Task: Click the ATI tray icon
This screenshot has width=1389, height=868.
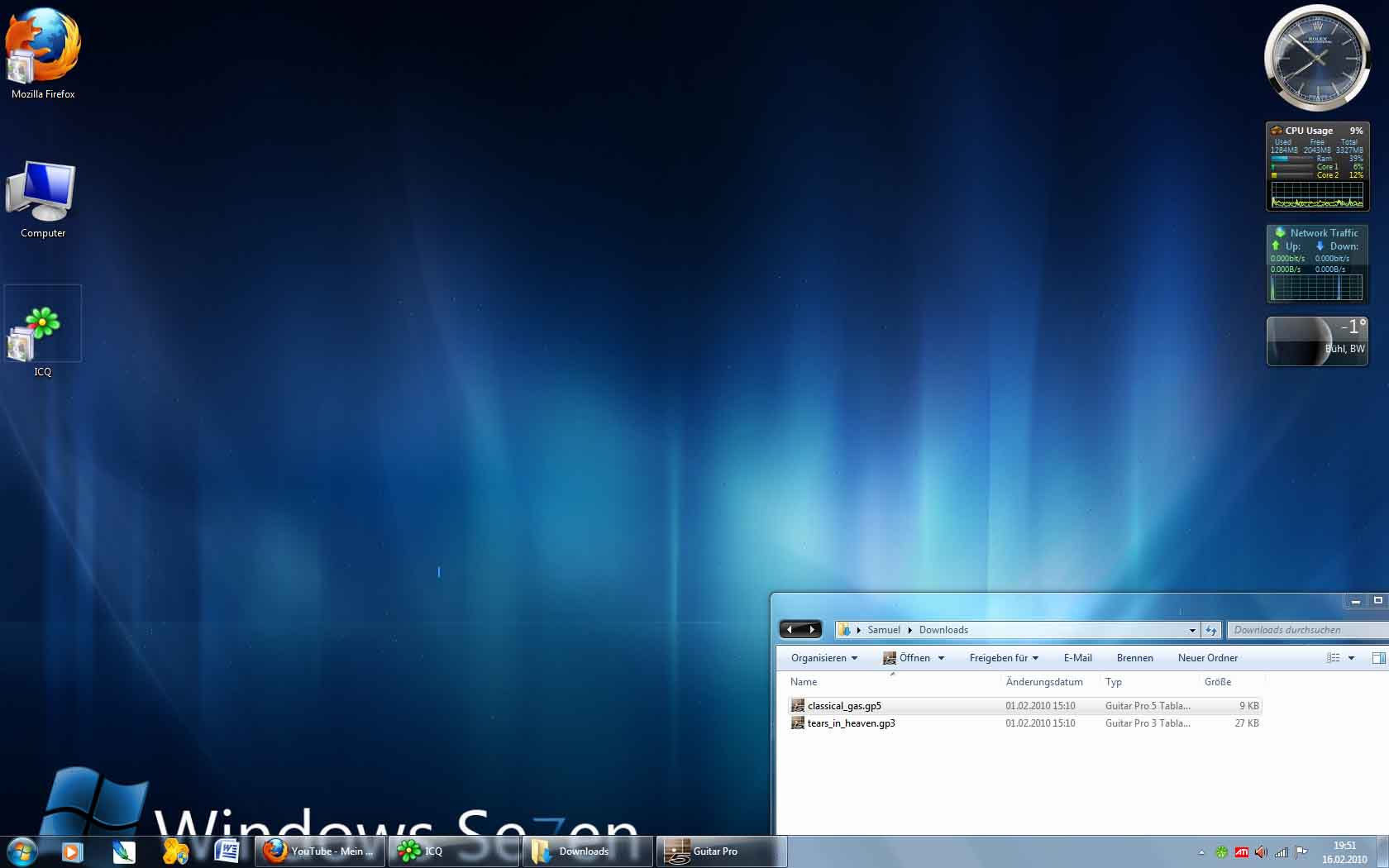Action: [x=1241, y=852]
